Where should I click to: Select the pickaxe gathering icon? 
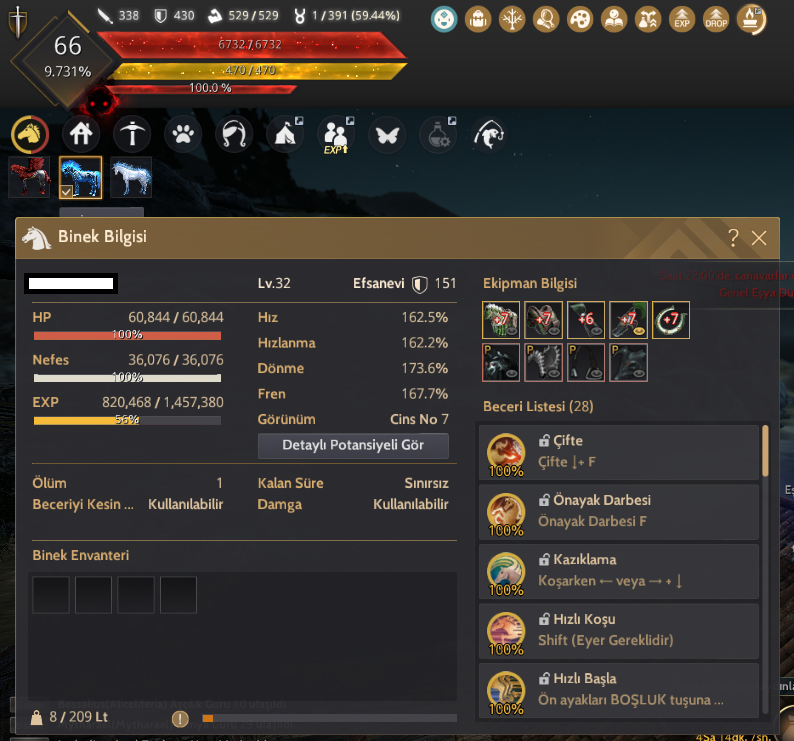pos(132,135)
